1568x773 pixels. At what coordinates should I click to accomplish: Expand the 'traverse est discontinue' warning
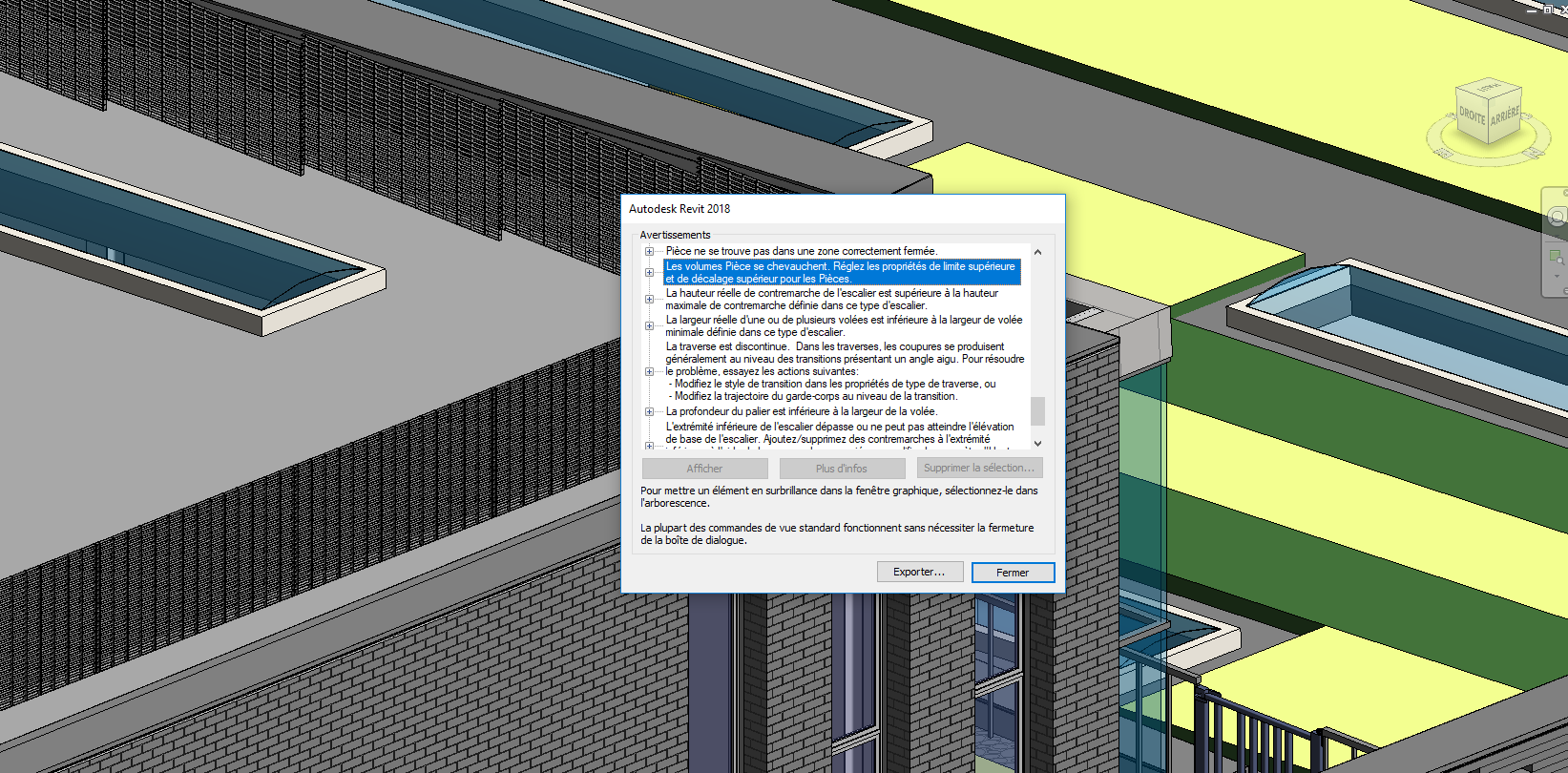pyautogui.click(x=649, y=372)
